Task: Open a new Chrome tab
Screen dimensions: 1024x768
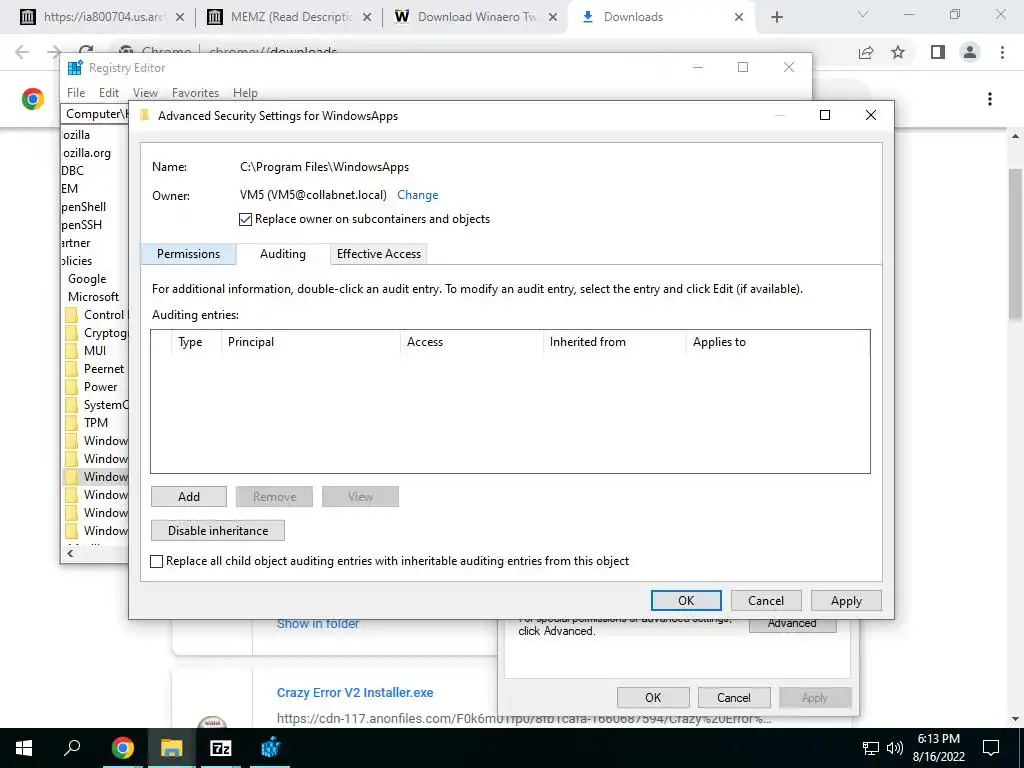Action: tap(776, 17)
